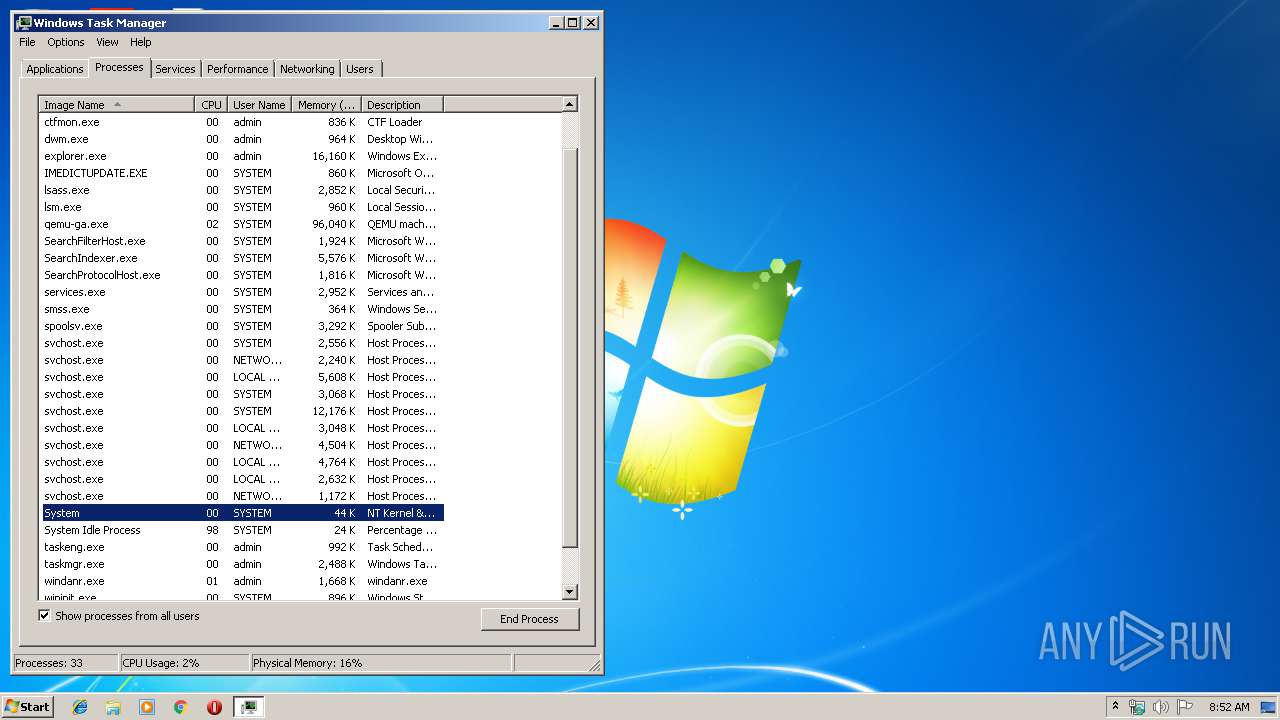The width and height of the screenshot is (1280, 720).
Task: Click the 16,160 K memory cell
Action: click(x=334, y=156)
